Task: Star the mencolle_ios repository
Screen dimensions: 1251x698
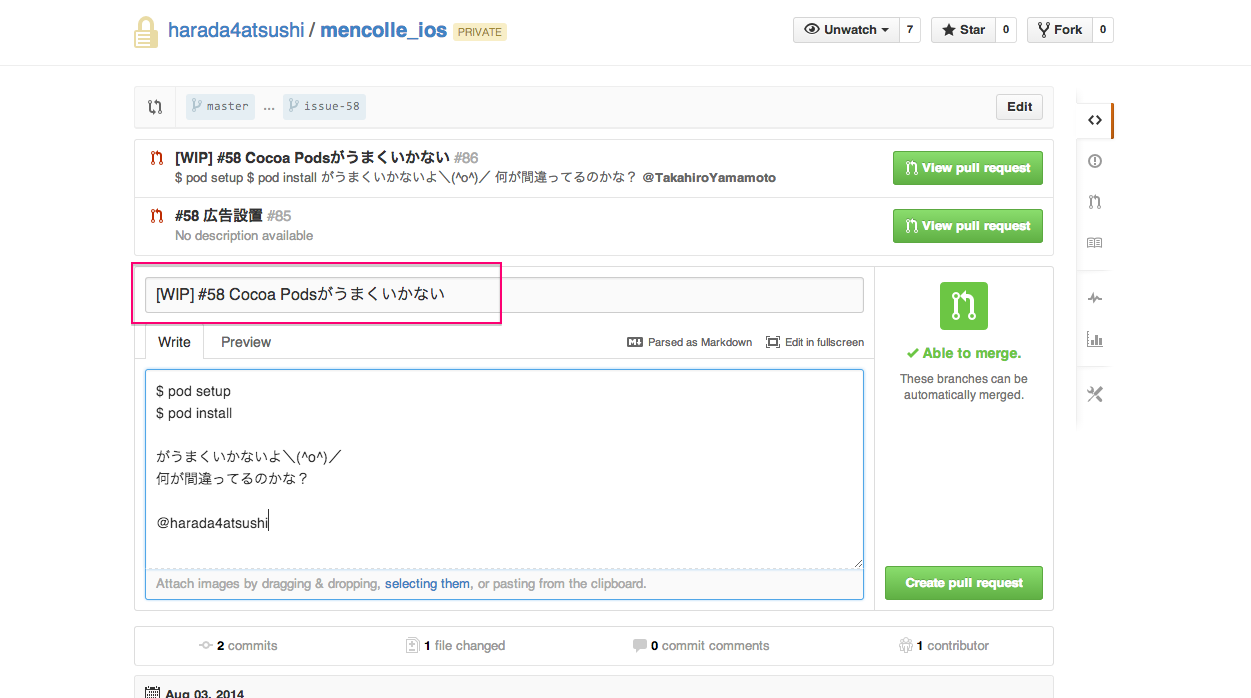Action: pyautogui.click(x=962, y=29)
